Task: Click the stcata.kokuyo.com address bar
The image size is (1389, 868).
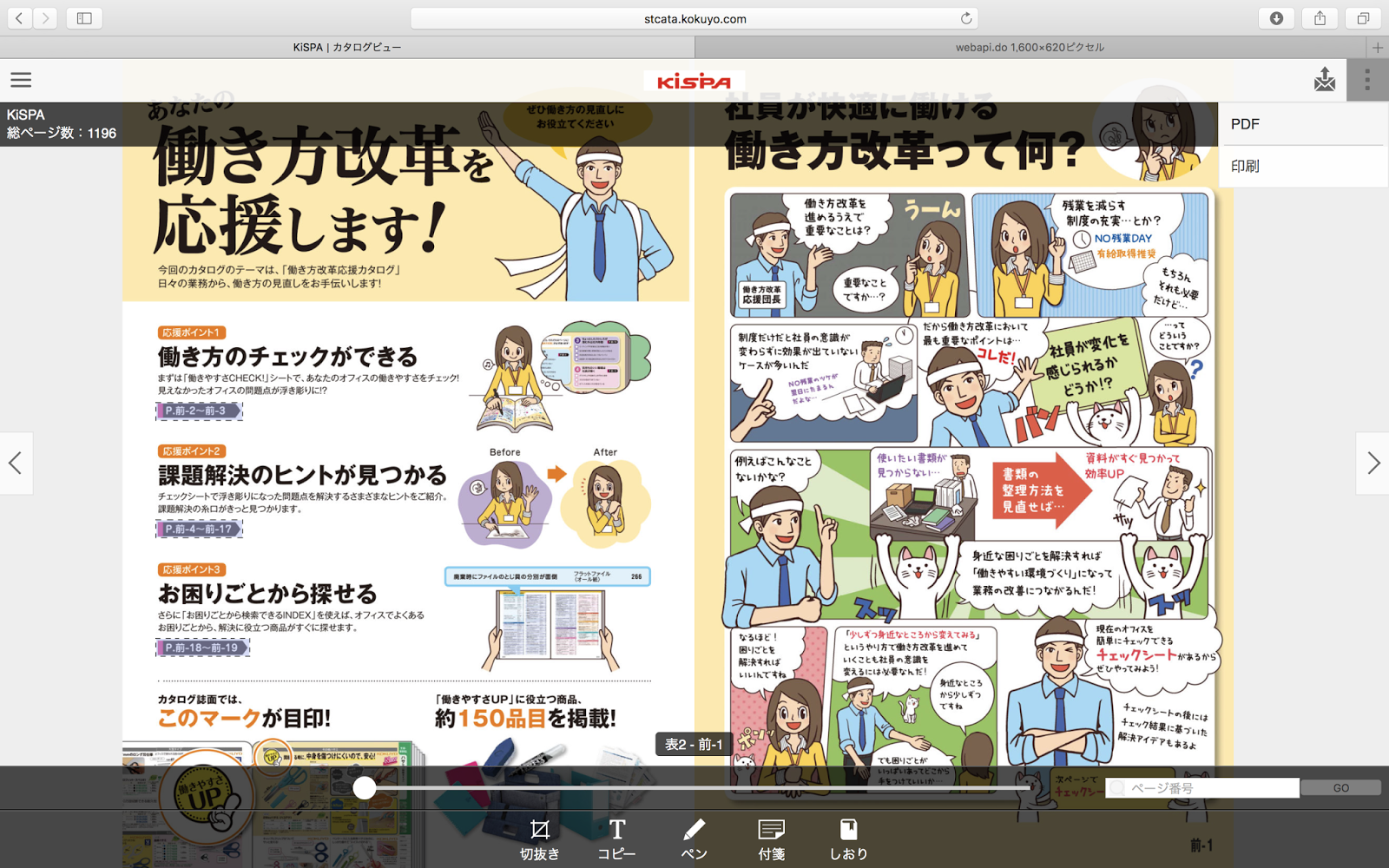Action: [x=694, y=18]
